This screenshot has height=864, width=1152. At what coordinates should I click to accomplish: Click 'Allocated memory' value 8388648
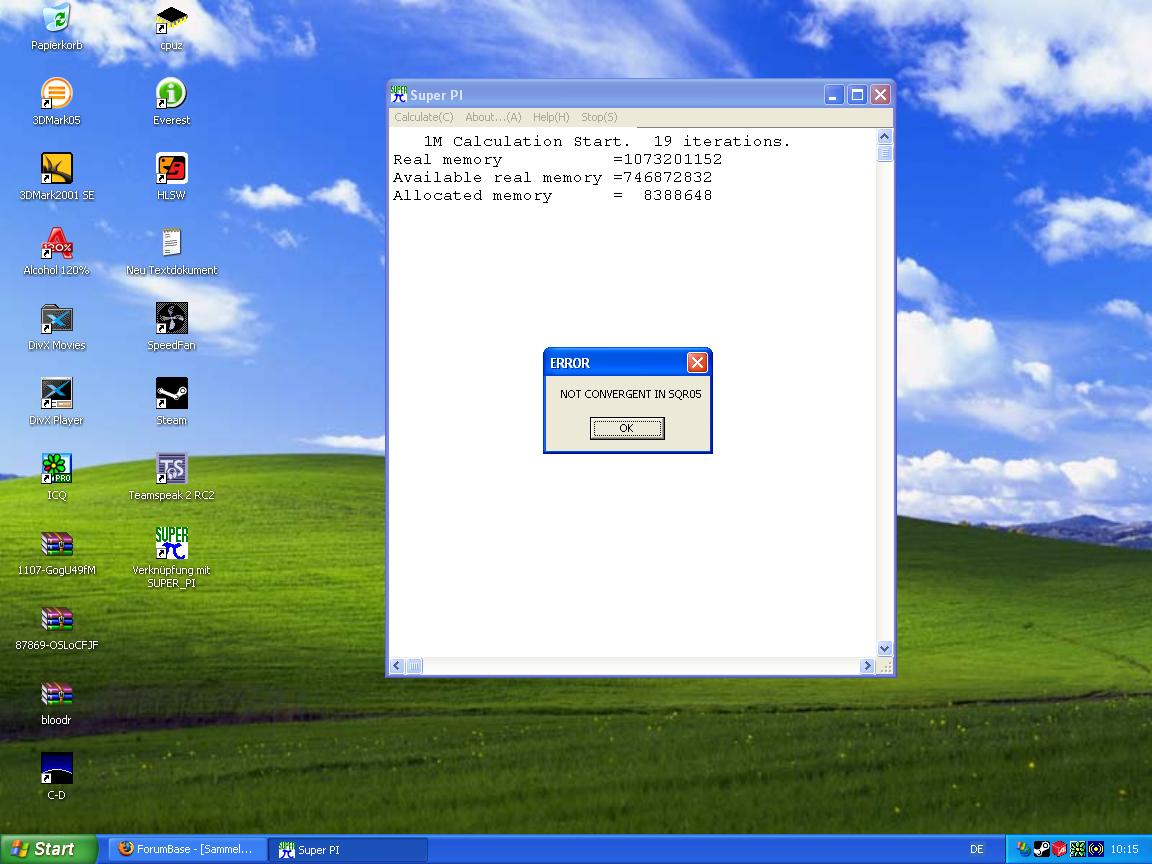coord(677,195)
